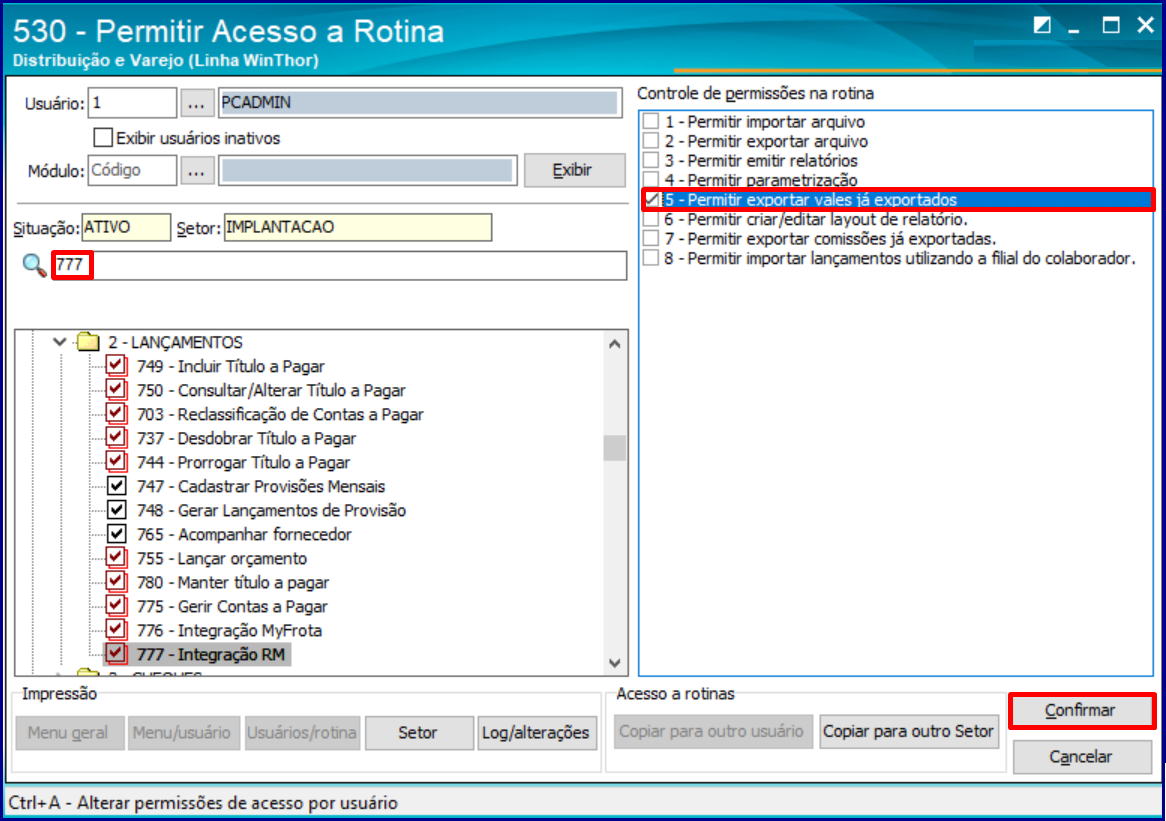The height and width of the screenshot is (821, 1166).
Task: Toggle checkbox for 749 - Incluir Título a Pagar
Action: (116, 365)
